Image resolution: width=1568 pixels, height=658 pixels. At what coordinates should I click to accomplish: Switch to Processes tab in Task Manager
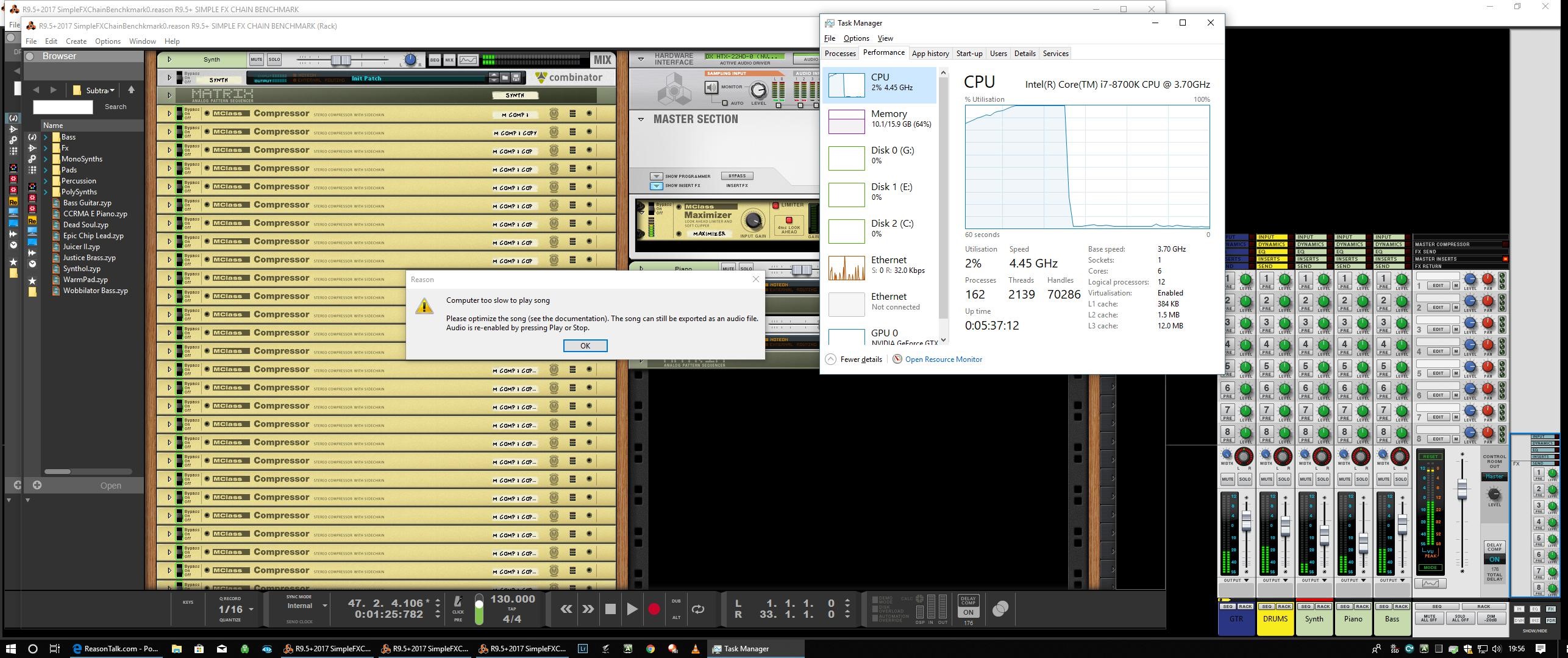(840, 54)
